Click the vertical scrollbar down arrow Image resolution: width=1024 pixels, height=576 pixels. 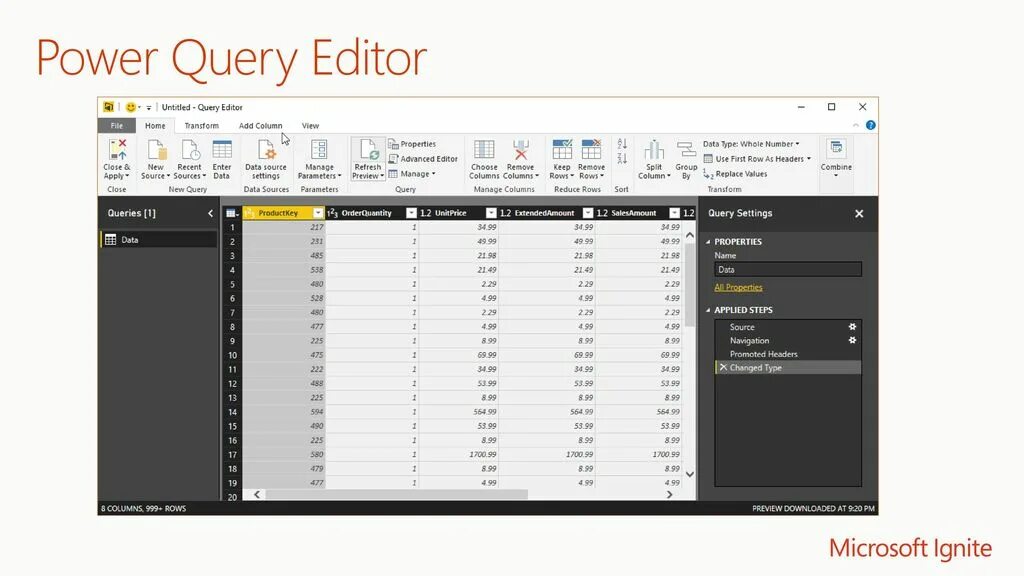(690, 475)
